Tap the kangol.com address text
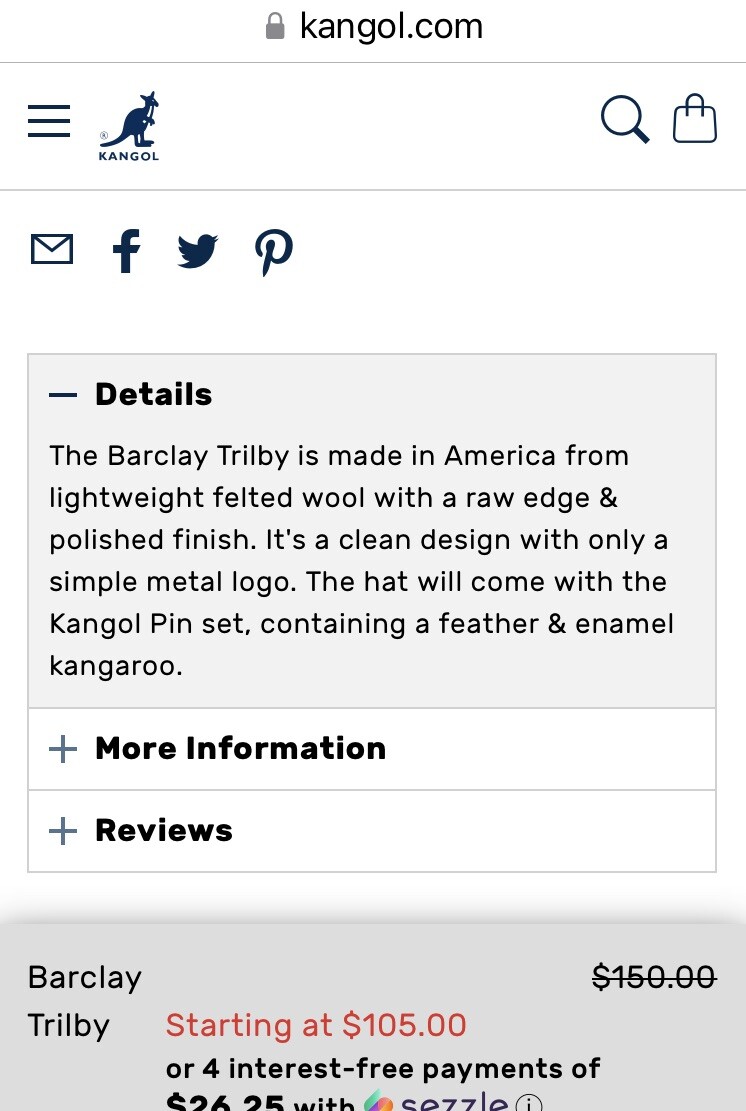 pyautogui.click(x=391, y=27)
